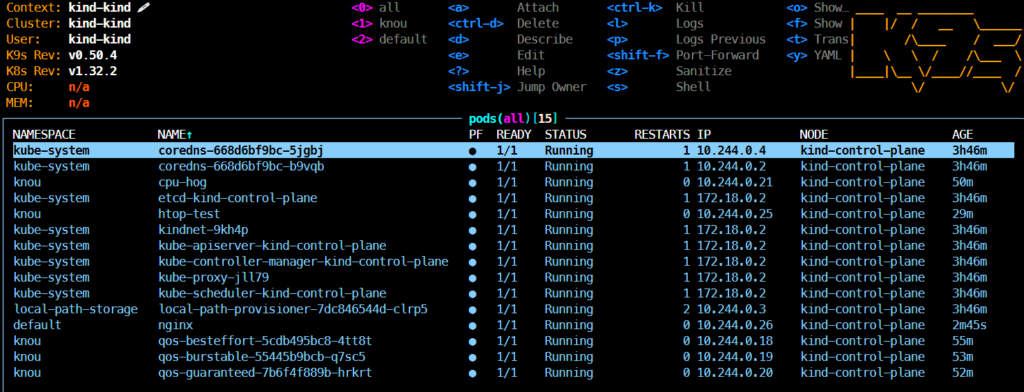Click the Edit <e> command
The image size is (1024, 392).
[x=496, y=55]
